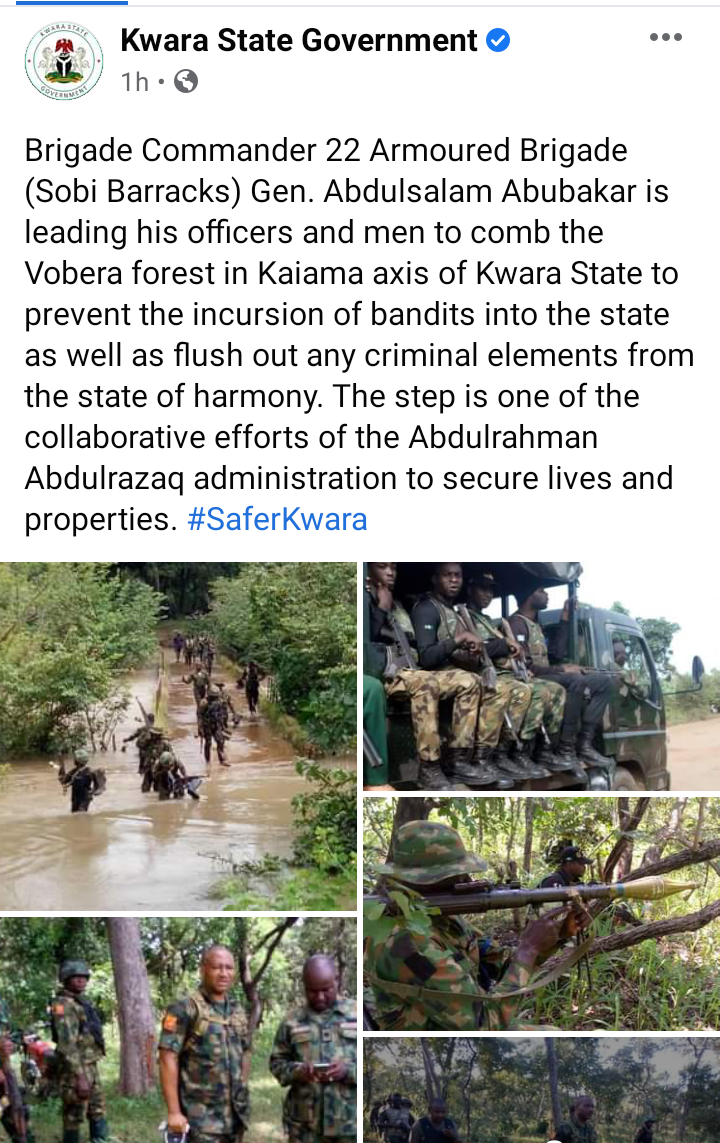The width and height of the screenshot is (720, 1143).
Task: Click the officer looking at his phone
Action: click(x=315, y=1050)
